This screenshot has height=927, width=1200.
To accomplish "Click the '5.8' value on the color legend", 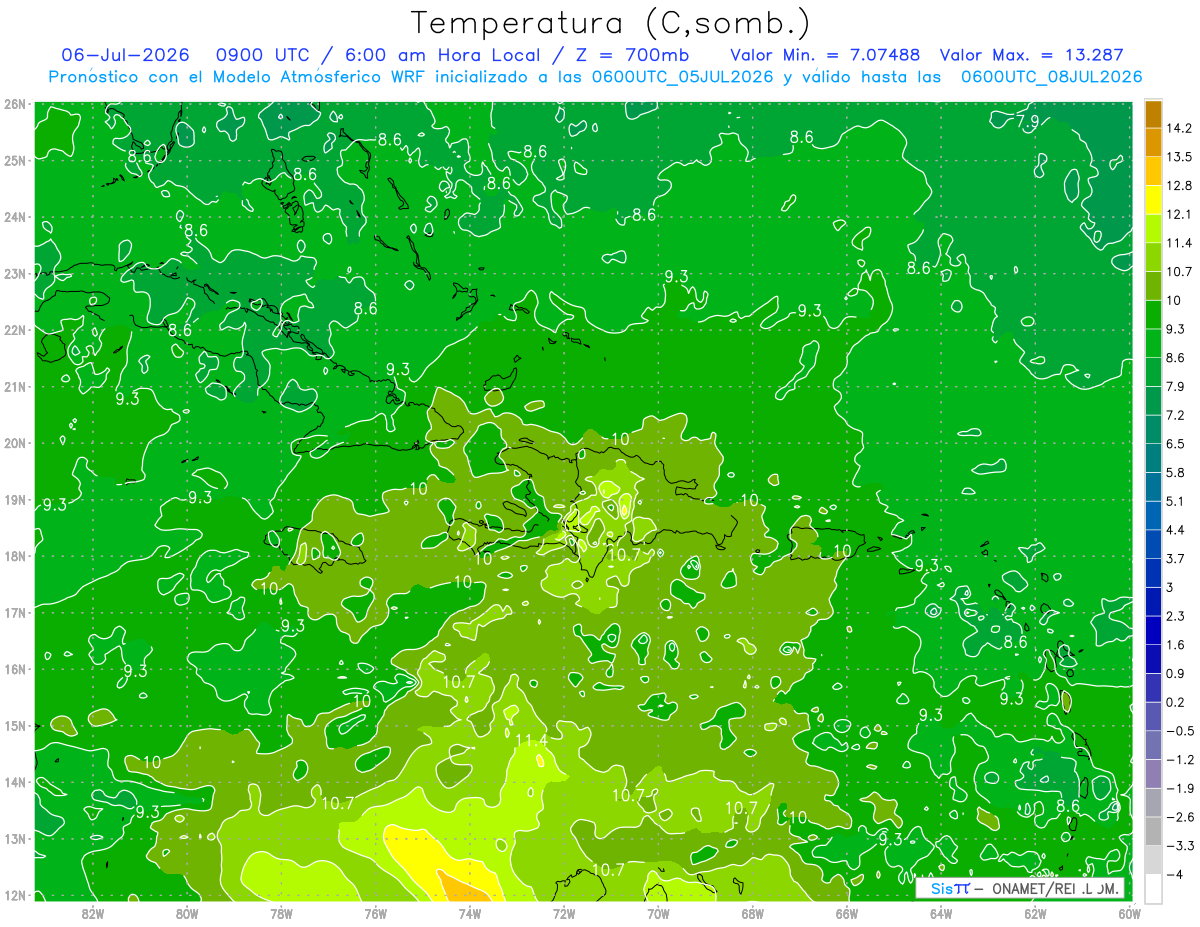I will (x=1176, y=473).
